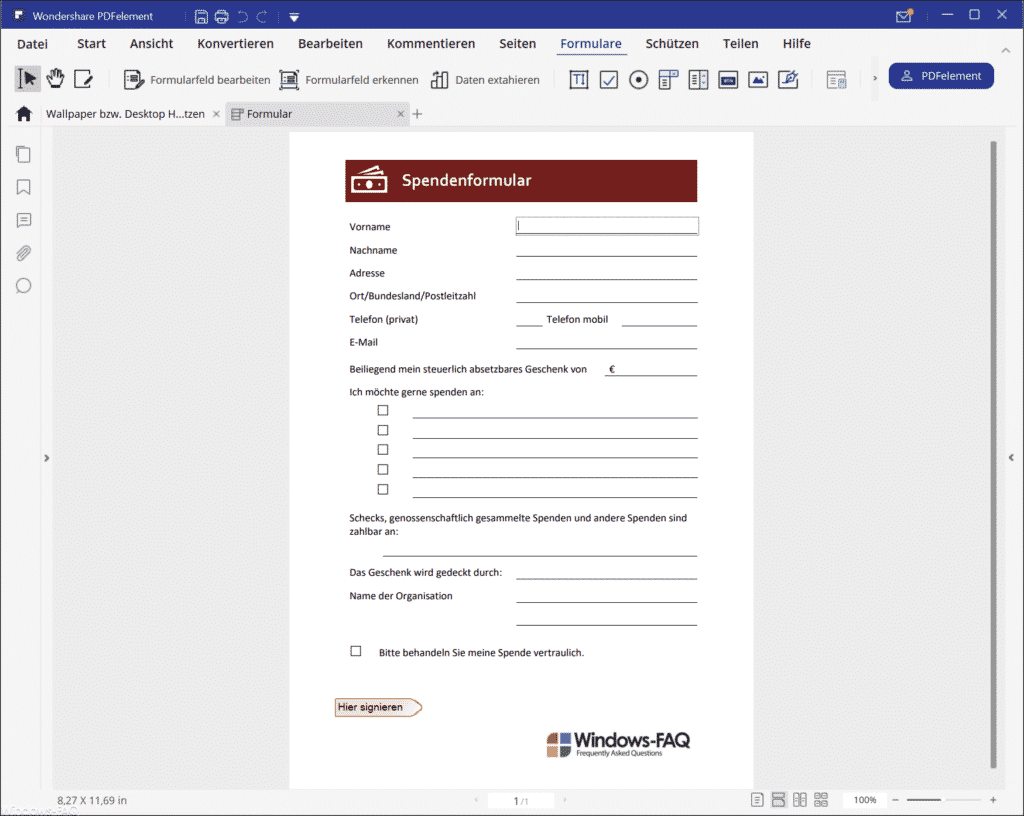This screenshot has height=816, width=1024.
Task: Click Daten extrahieren button
Action: [485, 80]
